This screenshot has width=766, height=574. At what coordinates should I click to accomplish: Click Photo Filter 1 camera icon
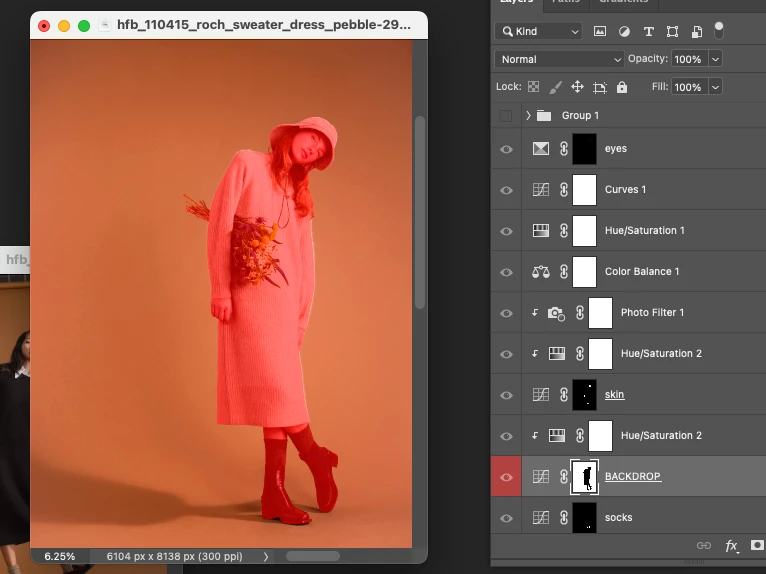556,313
